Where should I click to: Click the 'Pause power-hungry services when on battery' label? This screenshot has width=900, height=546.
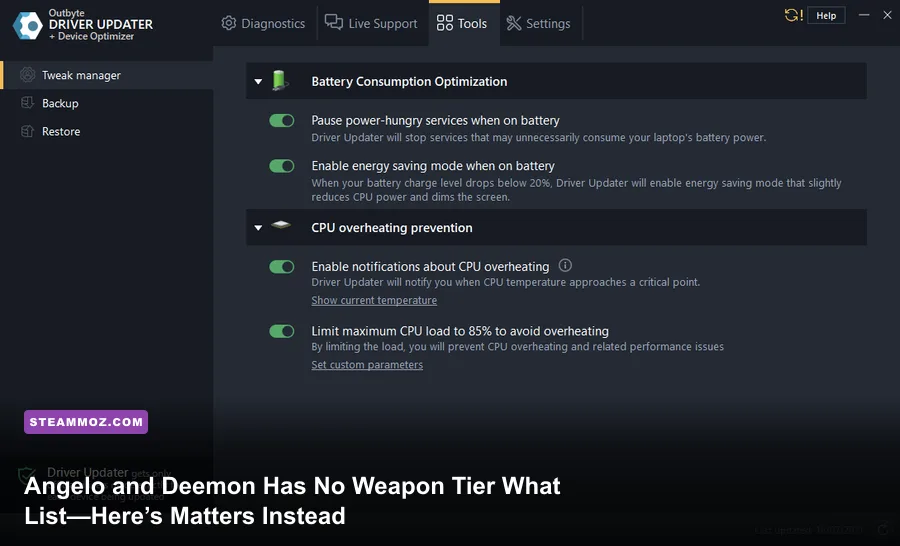[x=436, y=121]
